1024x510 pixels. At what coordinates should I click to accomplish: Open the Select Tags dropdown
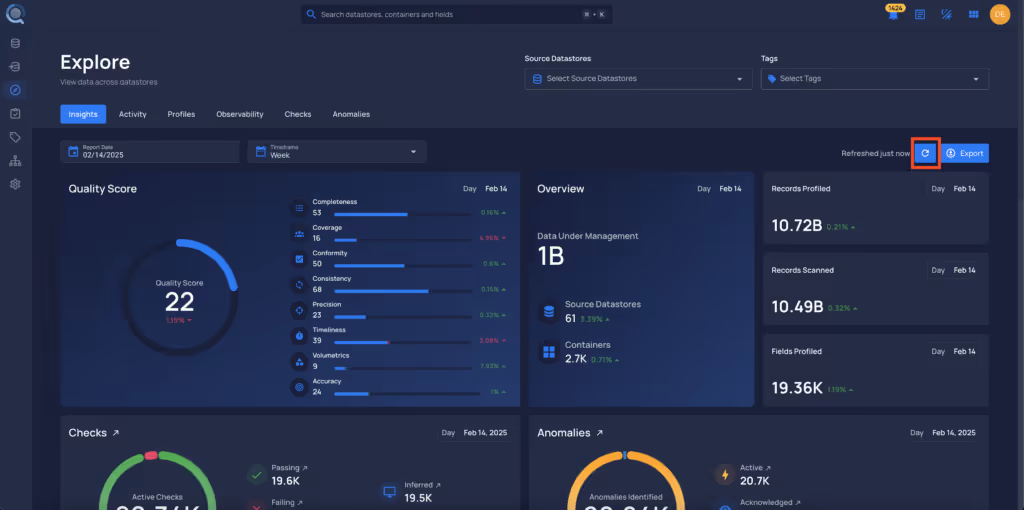click(874, 79)
